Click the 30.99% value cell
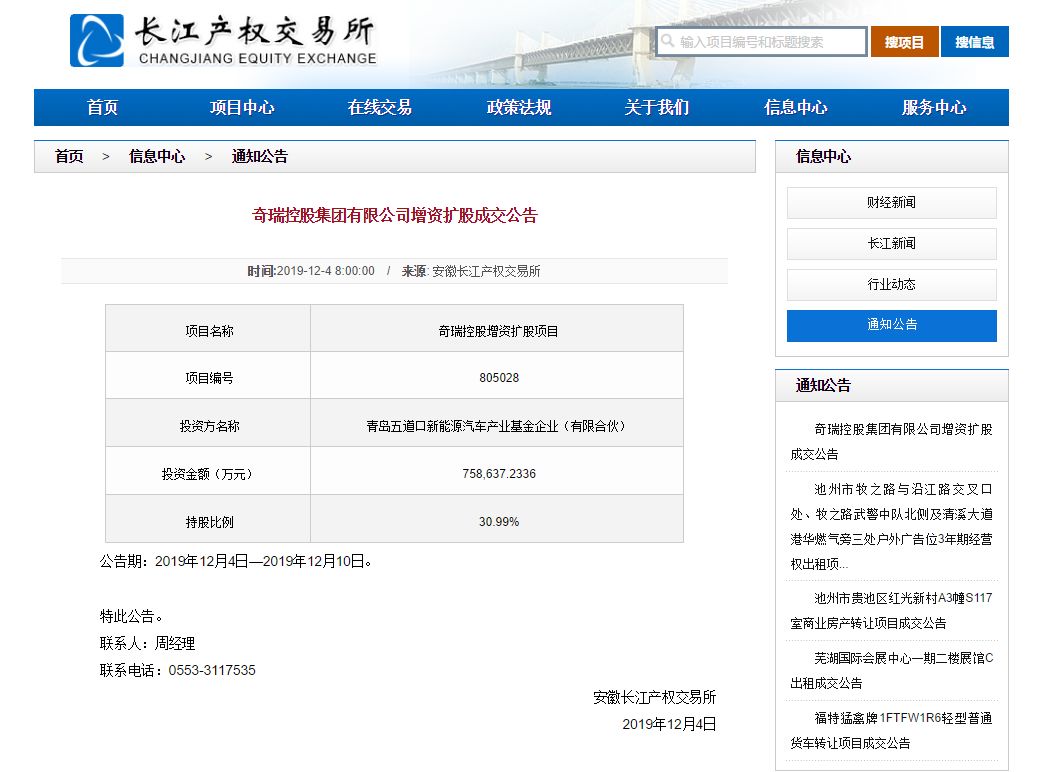1059x772 pixels. click(497, 521)
